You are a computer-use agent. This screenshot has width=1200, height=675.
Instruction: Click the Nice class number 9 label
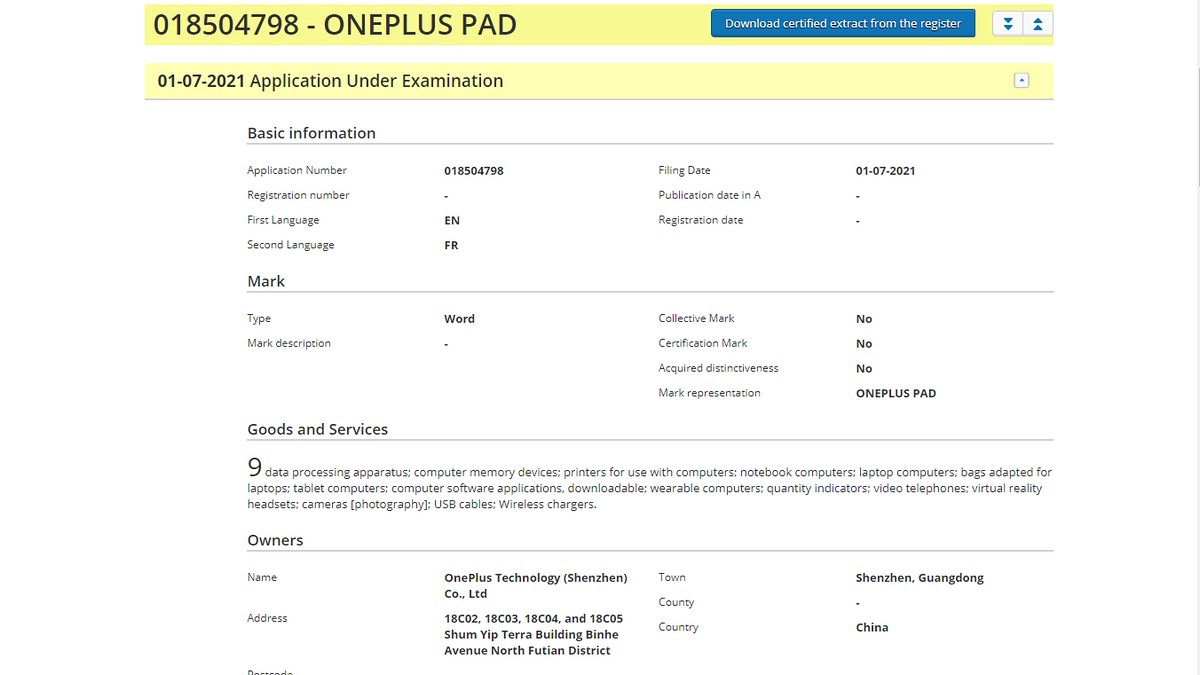[x=254, y=466]
